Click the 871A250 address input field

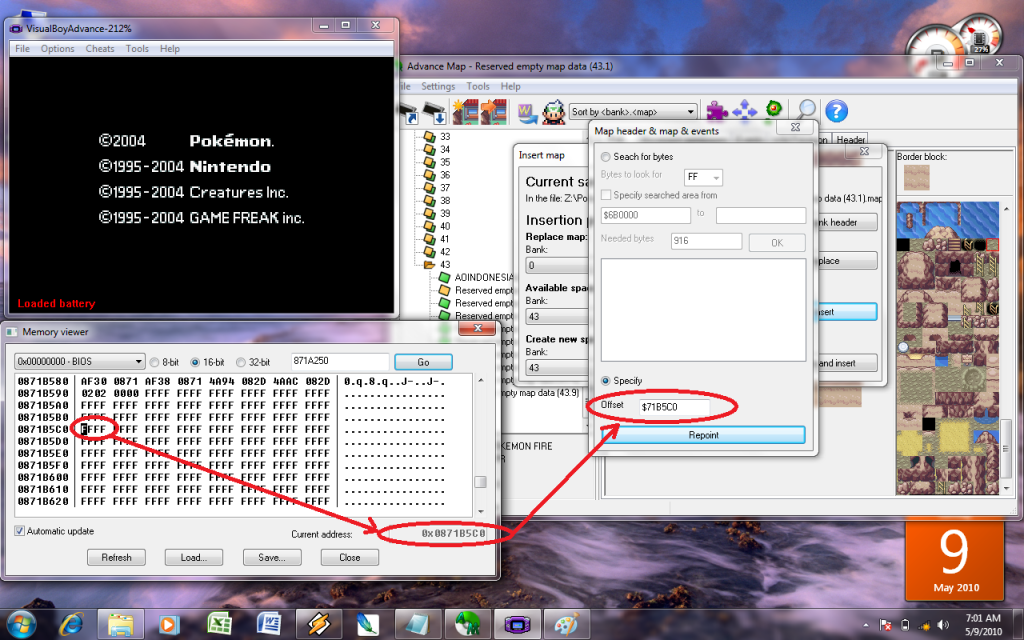tap(340, 361)
